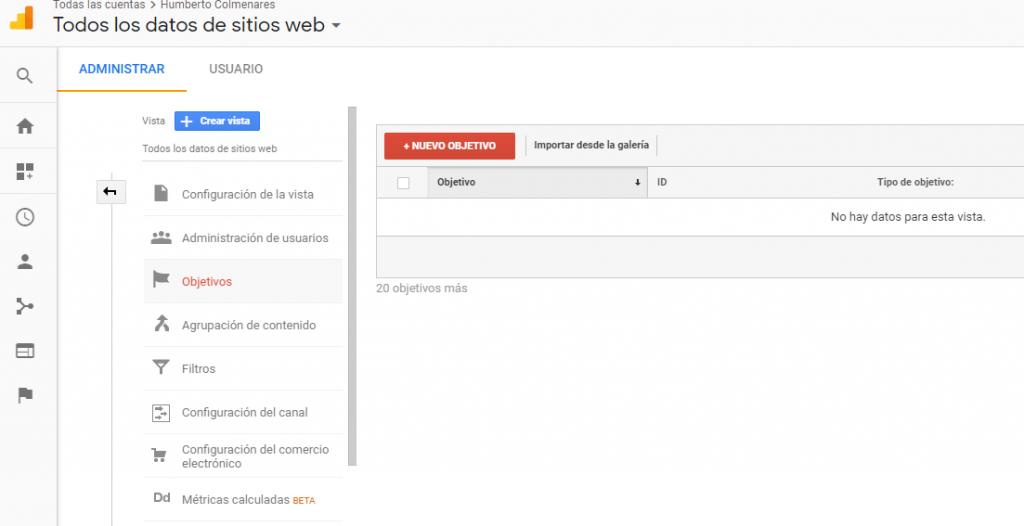Select the ADMINISTRAR tab
The width and height of the screenshot is (1024, 526).
click(x=121, y=69)
